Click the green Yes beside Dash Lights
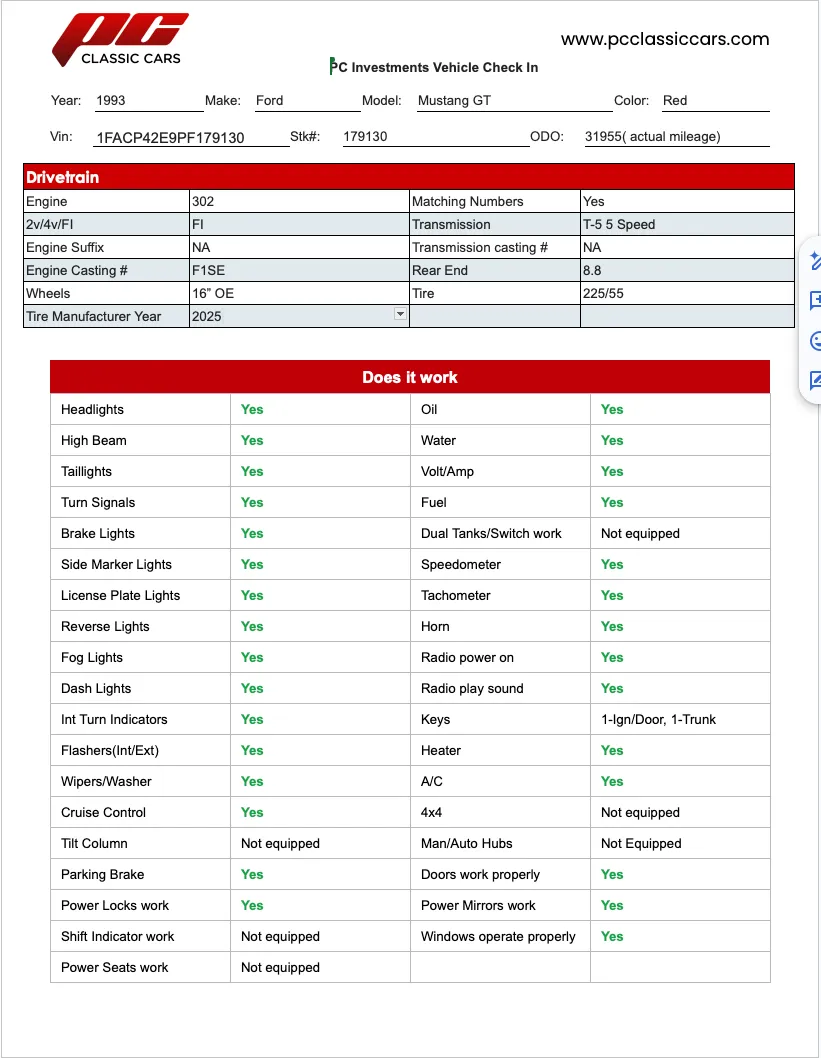 pos(252,689)
